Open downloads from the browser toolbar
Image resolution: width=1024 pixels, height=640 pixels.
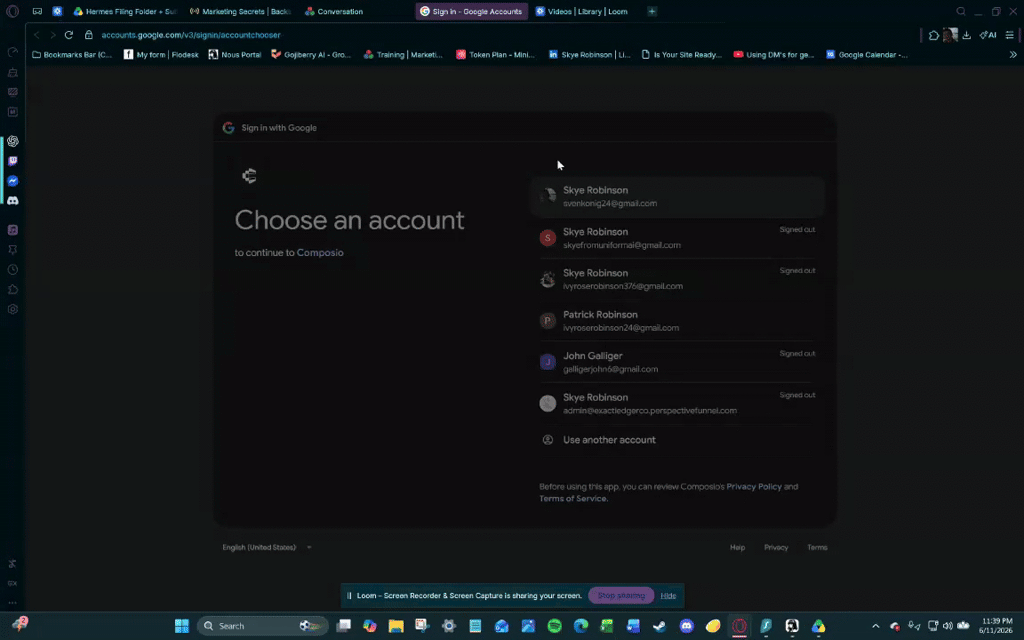(x=967, y=35)
